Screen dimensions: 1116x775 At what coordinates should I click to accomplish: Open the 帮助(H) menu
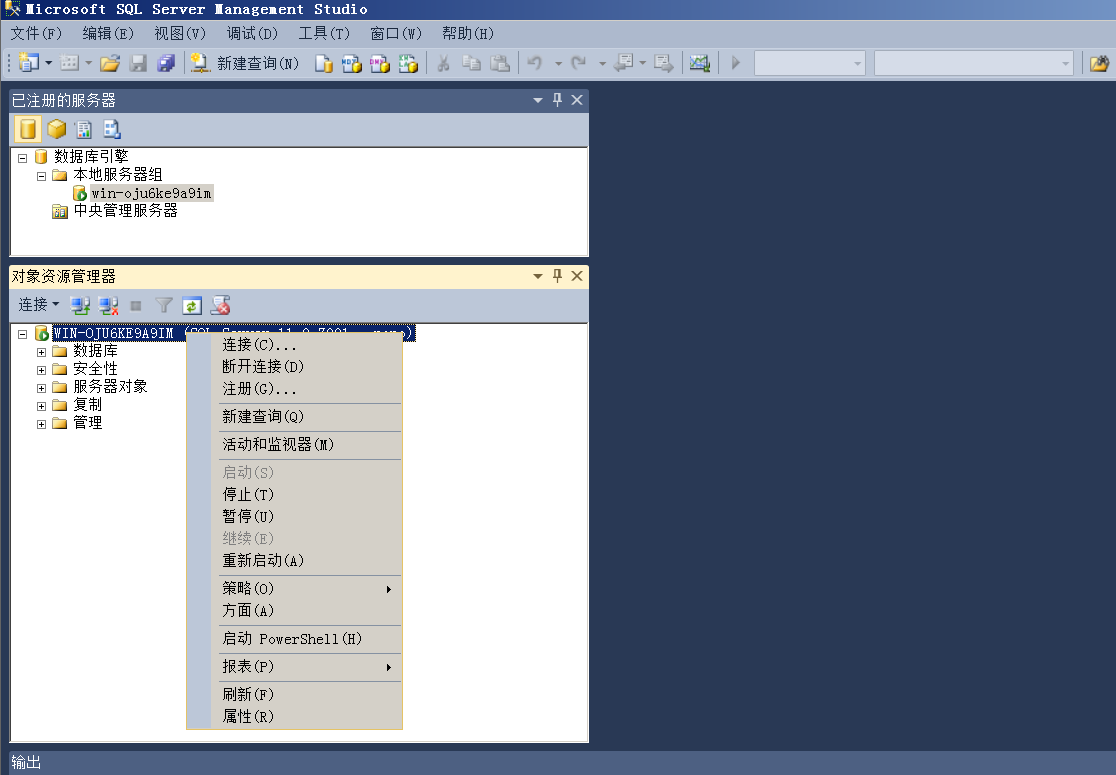(x=468, y=33)
